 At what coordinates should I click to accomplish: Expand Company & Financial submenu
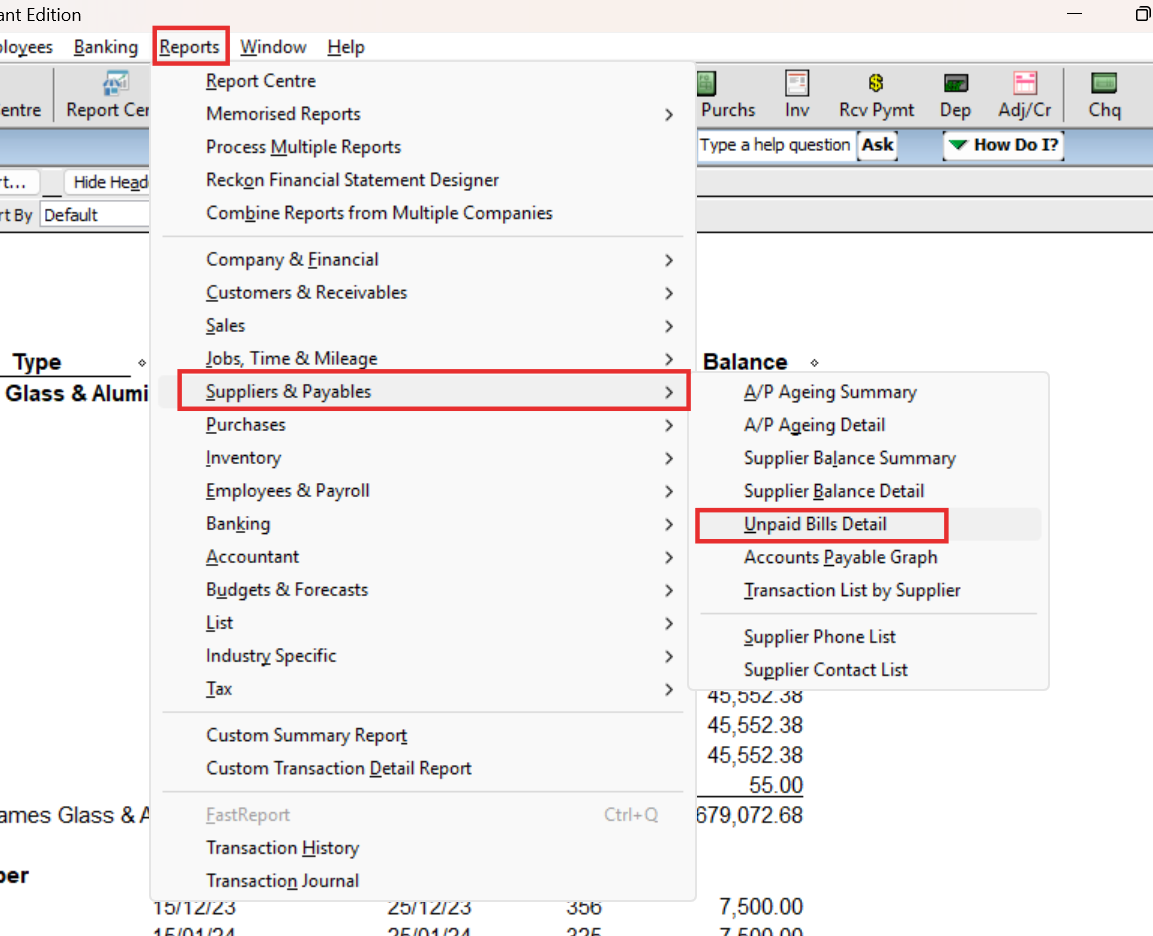pyautogui.click(x=423, y=260)
